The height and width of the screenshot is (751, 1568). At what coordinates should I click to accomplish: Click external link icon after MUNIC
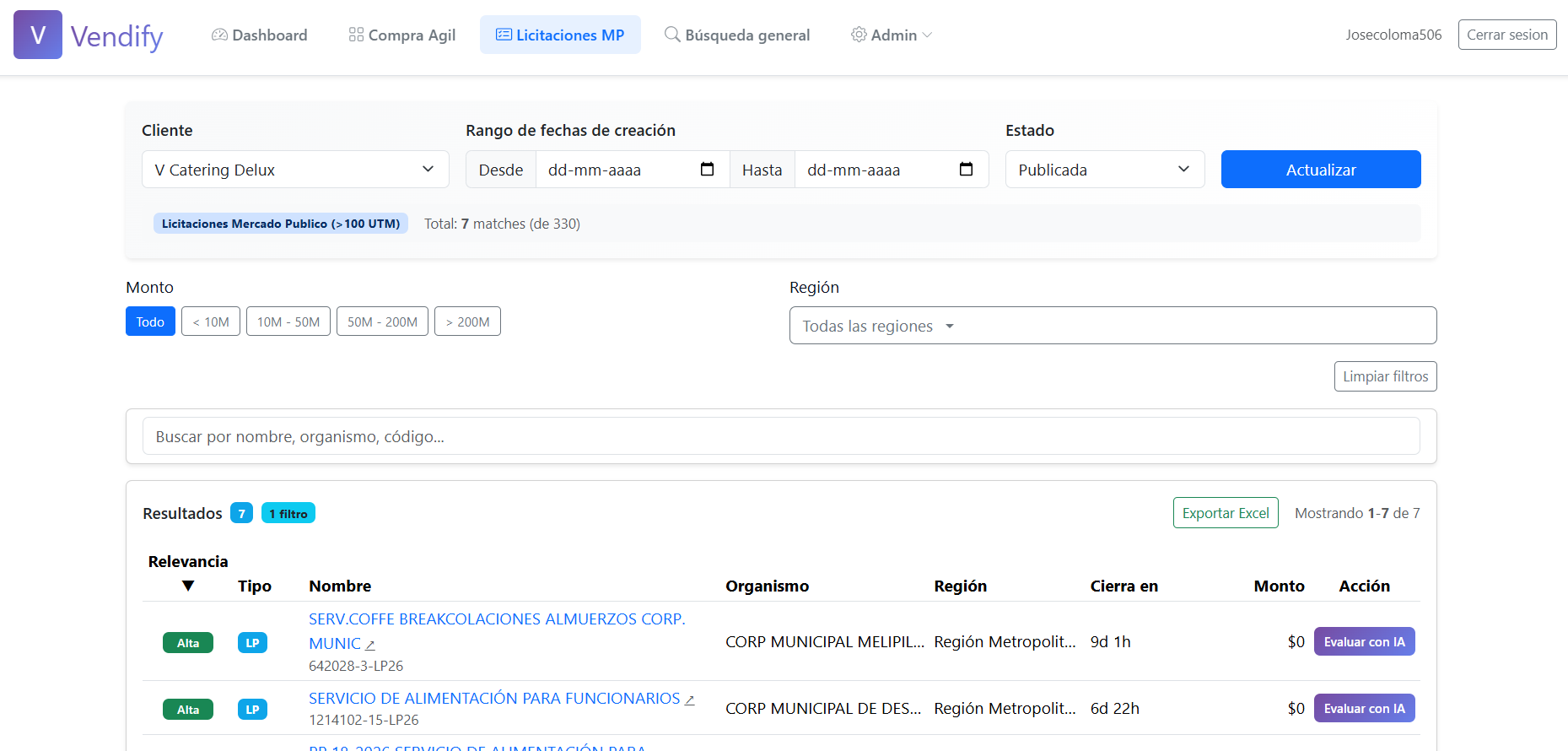[369, 645]
